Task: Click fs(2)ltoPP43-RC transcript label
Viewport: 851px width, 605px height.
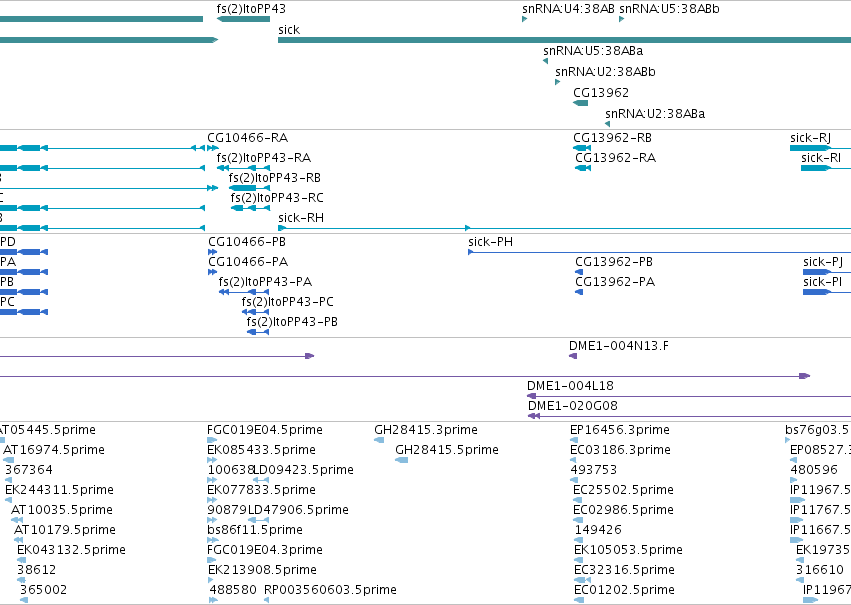Action: tap(277, 198)
